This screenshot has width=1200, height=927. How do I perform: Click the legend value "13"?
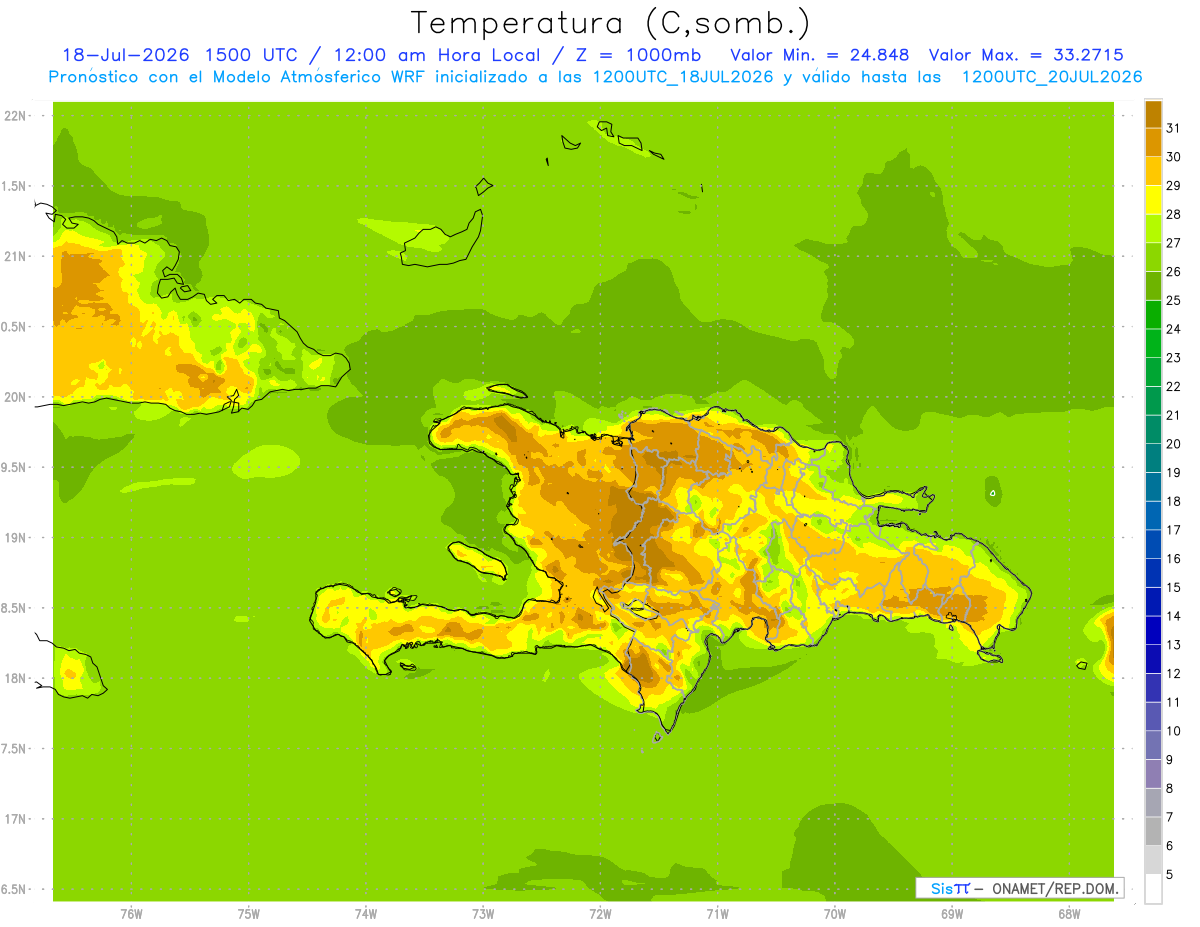(x=1174, y=644)
